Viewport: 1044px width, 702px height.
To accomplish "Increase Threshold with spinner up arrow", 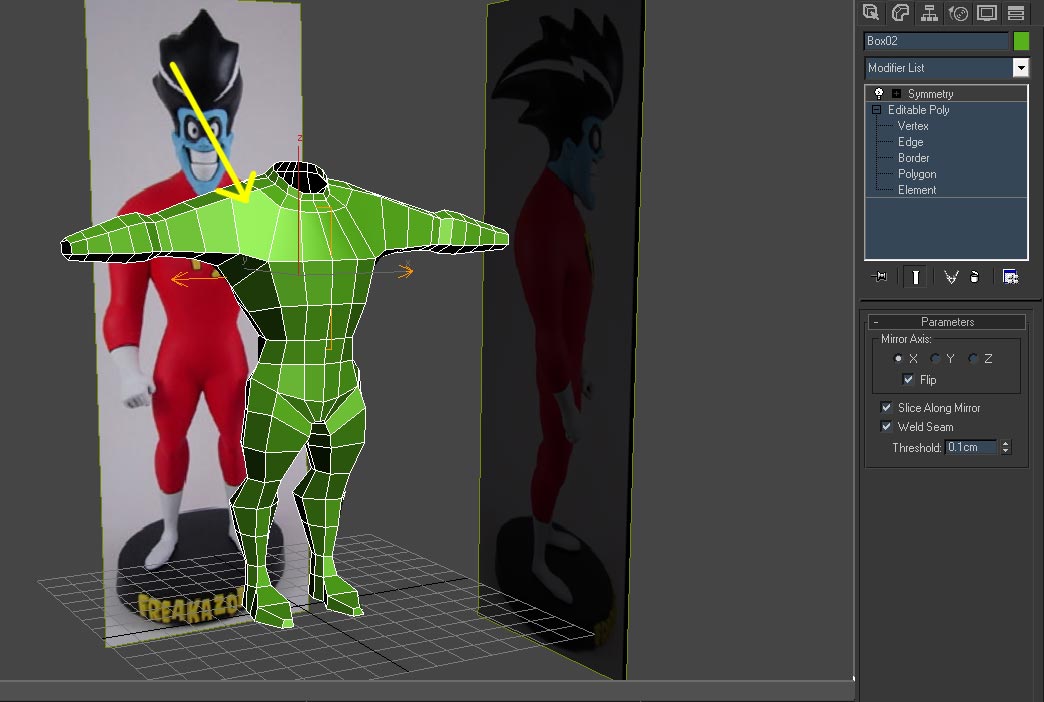I will coord(1006,444).
